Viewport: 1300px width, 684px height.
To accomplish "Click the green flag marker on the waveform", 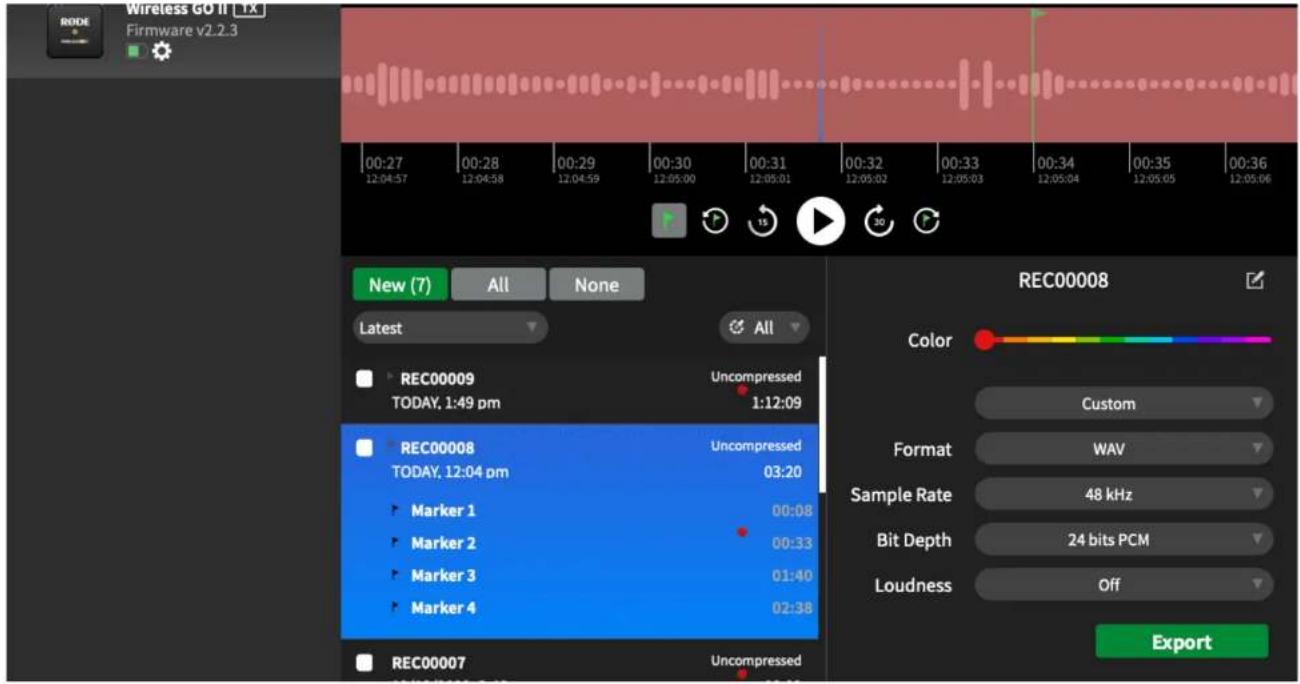I will pos(1039,14).
